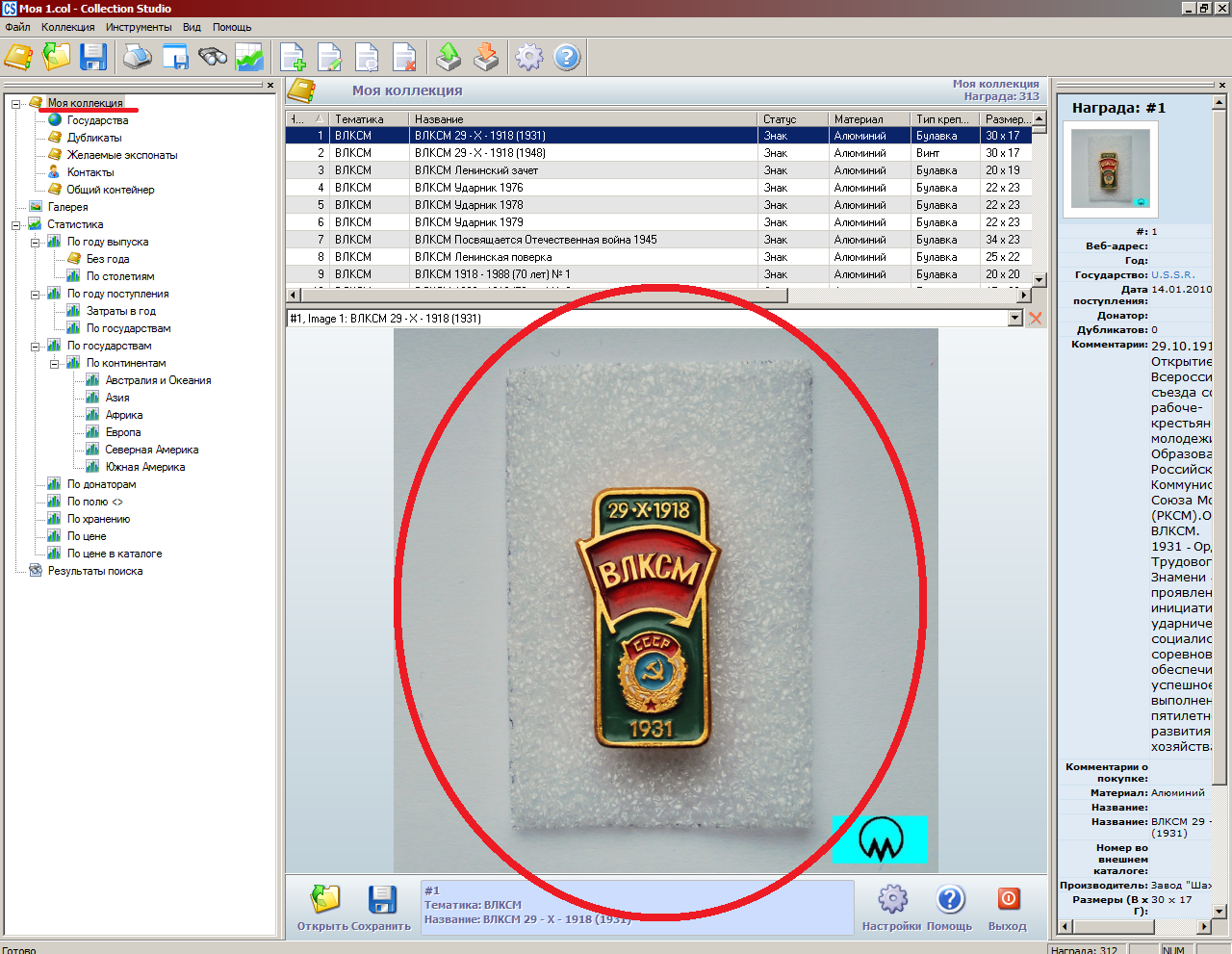
Task: Sort by the Статус column header
Action: point(793,119)
